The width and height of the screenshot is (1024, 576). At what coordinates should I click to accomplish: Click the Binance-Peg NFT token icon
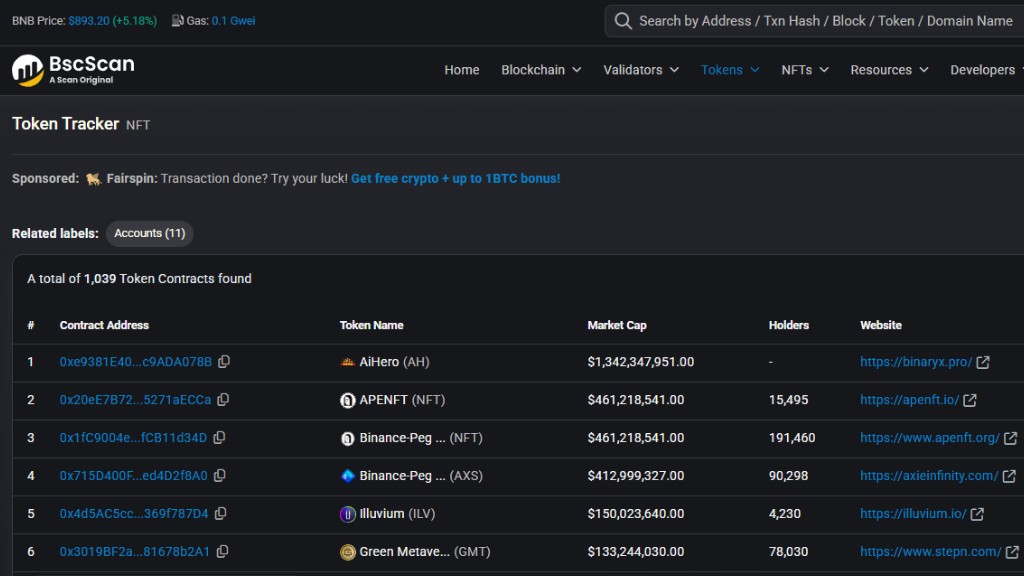point(347,438)
